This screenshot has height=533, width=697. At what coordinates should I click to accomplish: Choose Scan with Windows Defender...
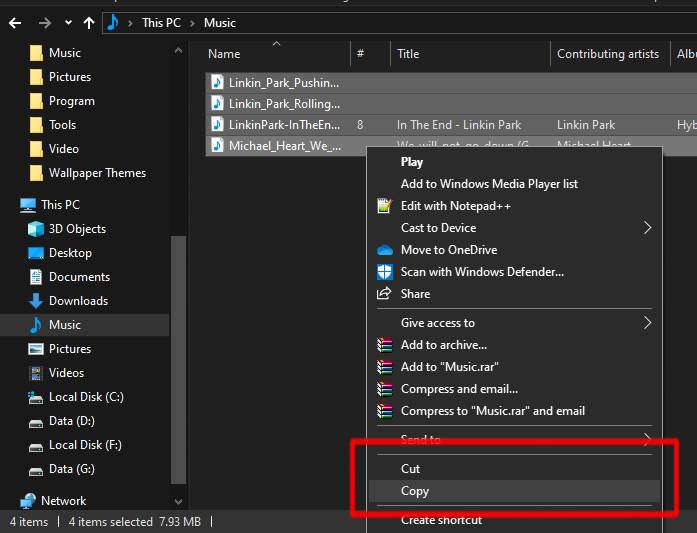point(514,272)
